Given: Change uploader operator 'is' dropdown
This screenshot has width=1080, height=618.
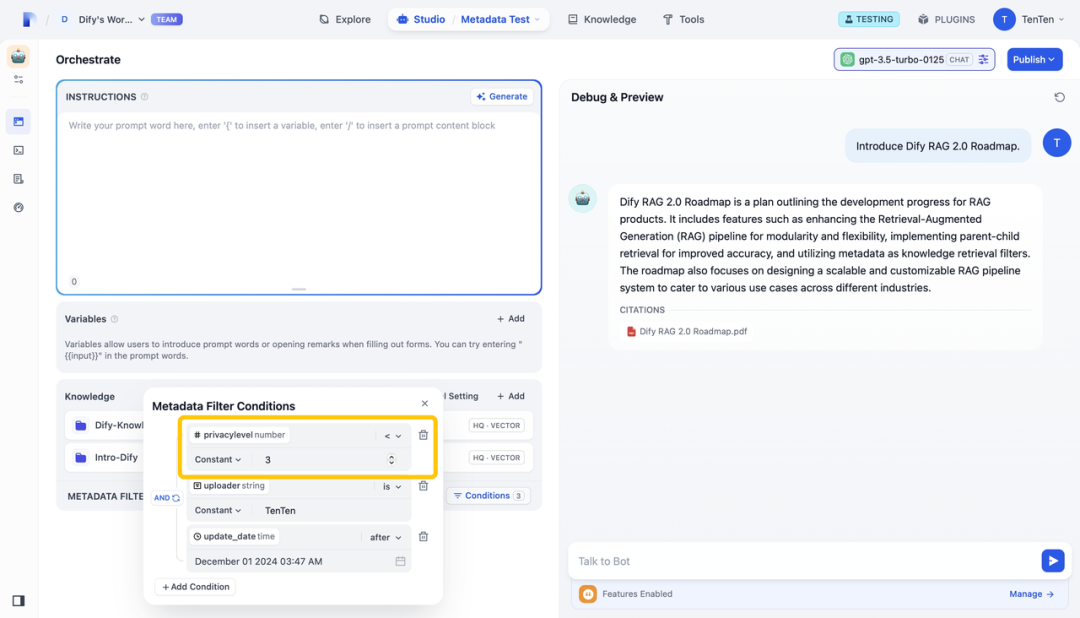Looking at the screenshot, I should (392, 486).
